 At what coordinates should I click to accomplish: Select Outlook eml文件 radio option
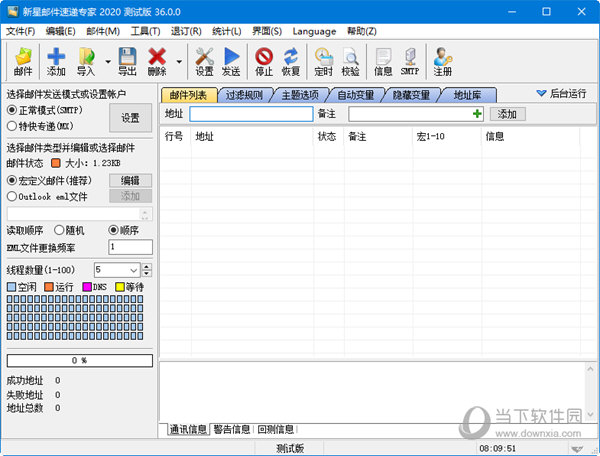12,196
